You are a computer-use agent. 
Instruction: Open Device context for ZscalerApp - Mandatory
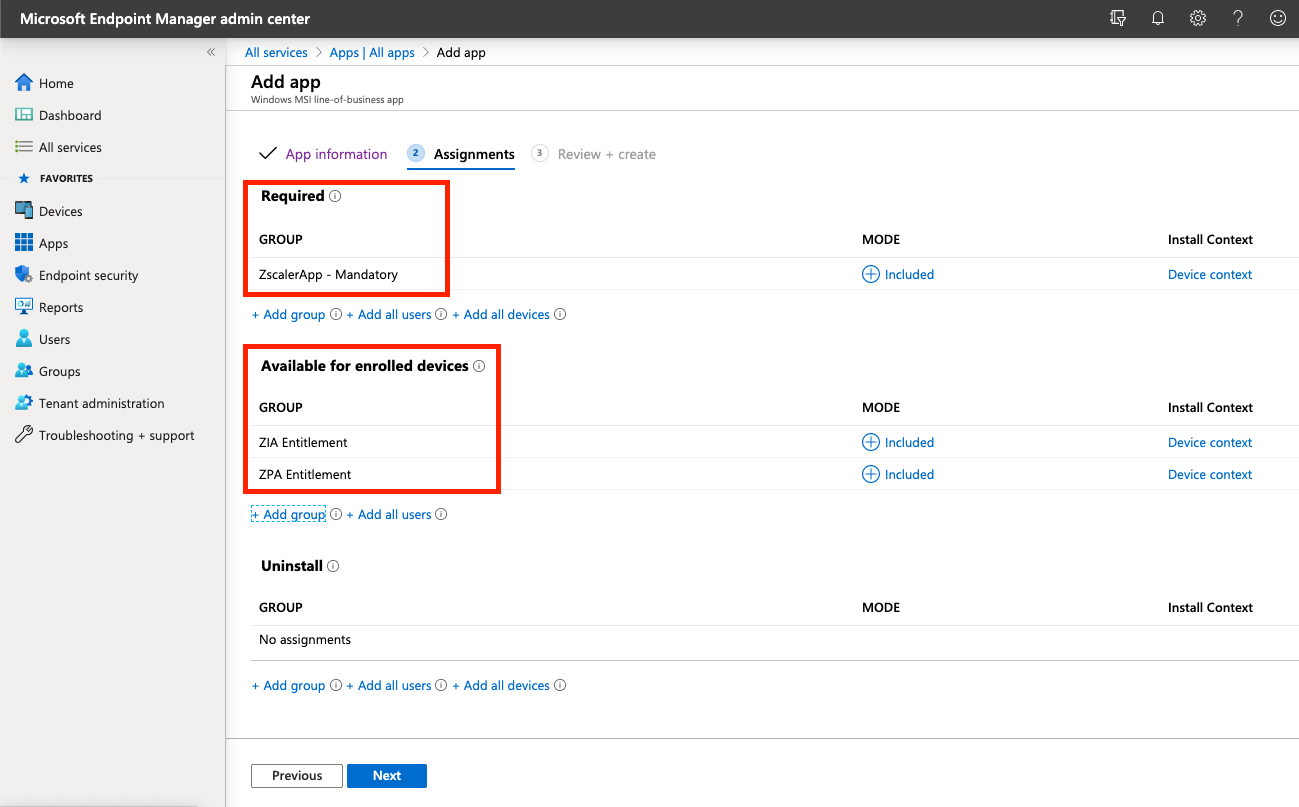1209,274
